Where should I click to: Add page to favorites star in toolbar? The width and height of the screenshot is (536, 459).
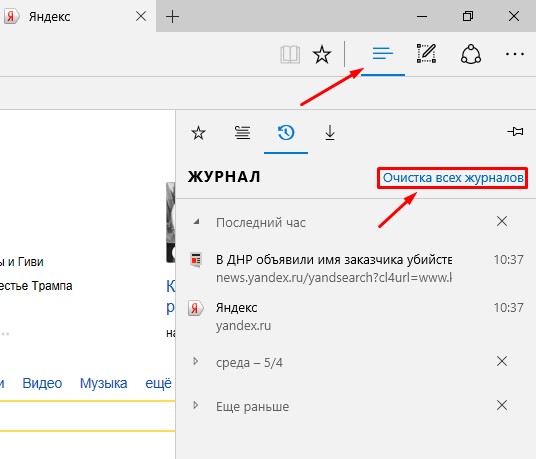point(322,54)
